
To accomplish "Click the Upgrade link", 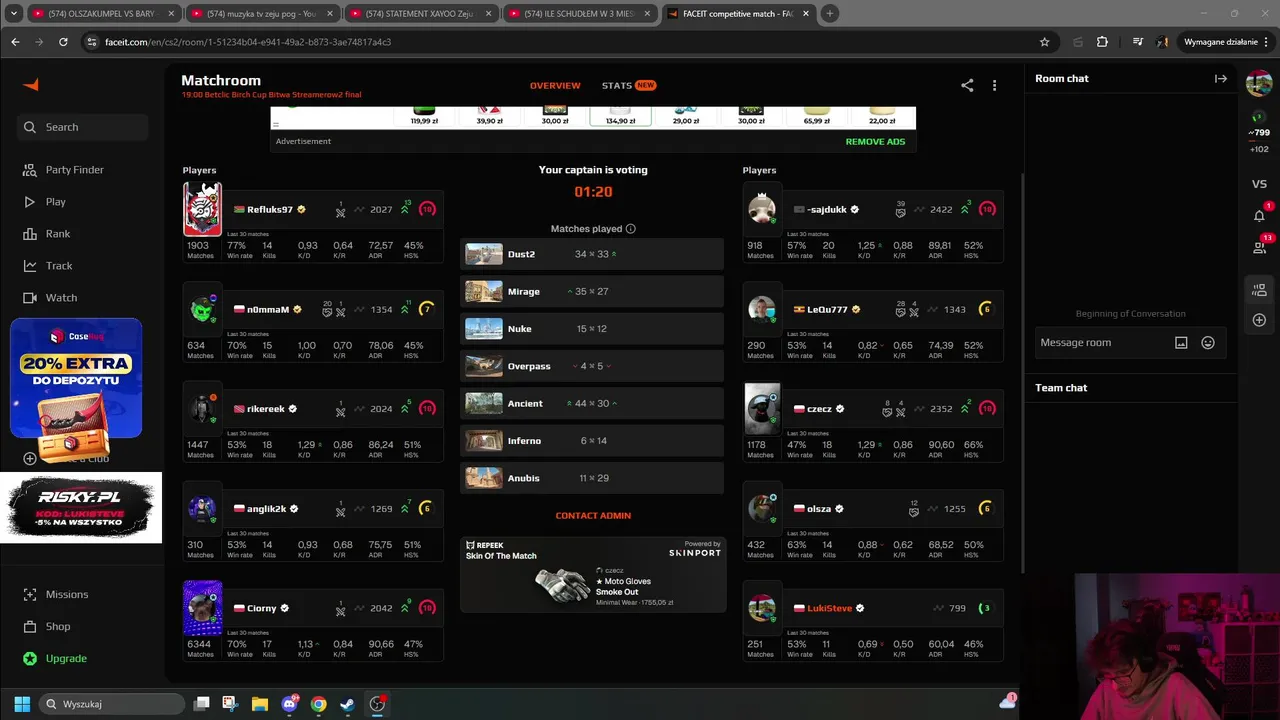I will click(x=55, y=659).
